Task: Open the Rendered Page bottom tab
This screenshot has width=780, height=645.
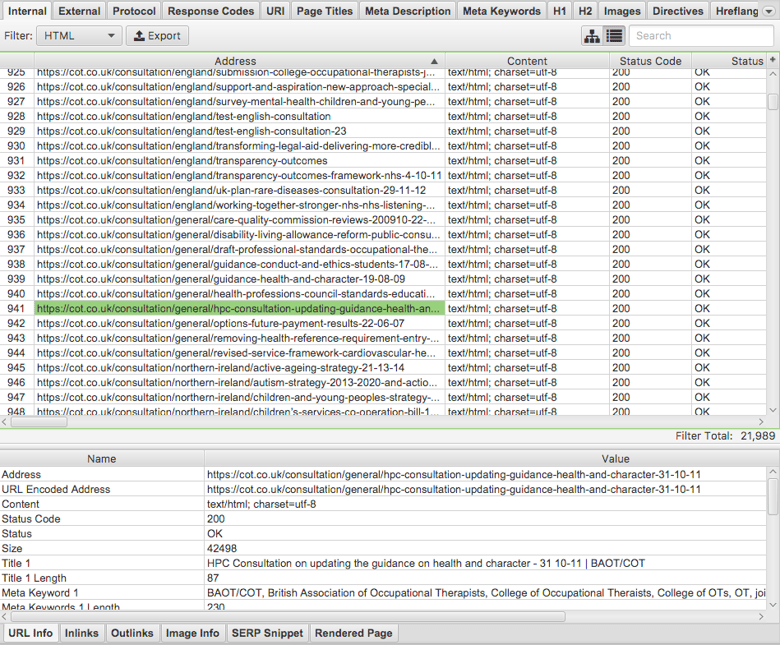Action: 353,633
